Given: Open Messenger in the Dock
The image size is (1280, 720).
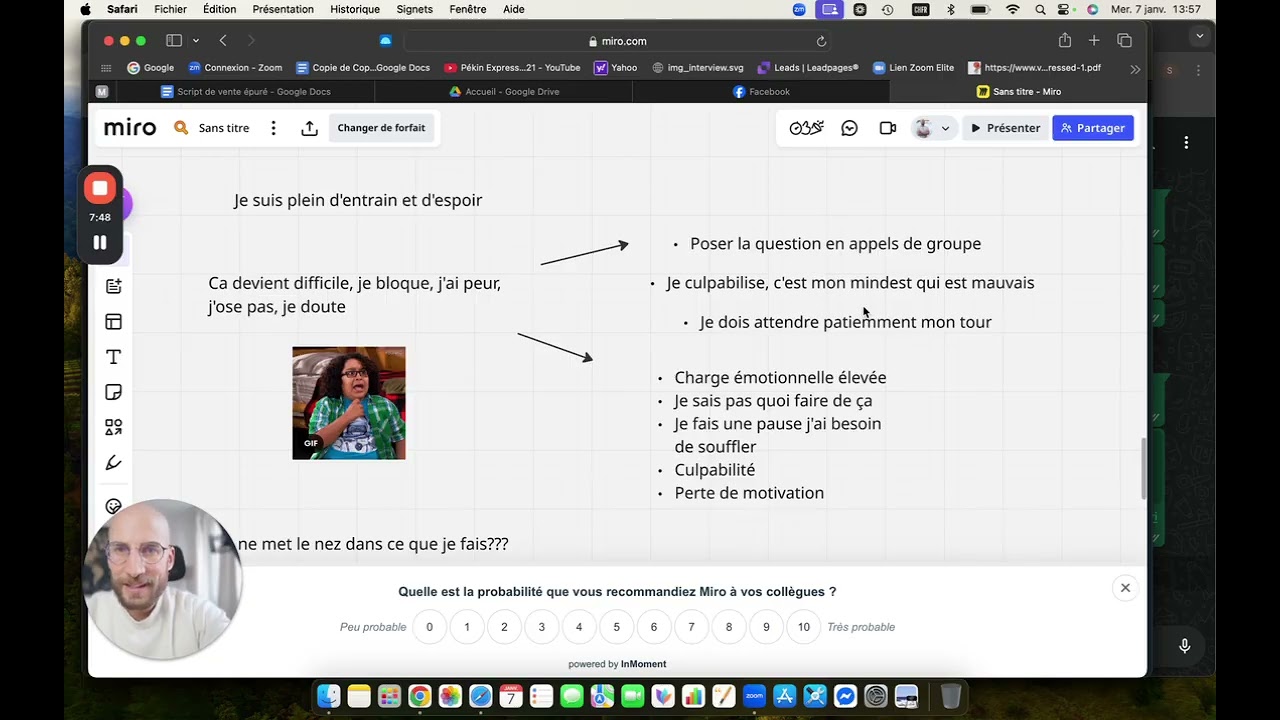Looking at the screenshot, I should click(845, 696).
